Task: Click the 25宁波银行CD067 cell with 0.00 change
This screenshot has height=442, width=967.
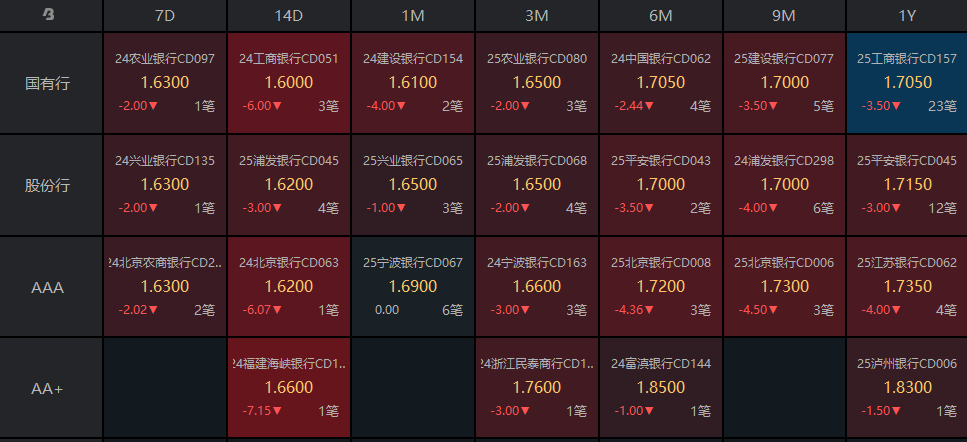Action: tap(413, 287)
